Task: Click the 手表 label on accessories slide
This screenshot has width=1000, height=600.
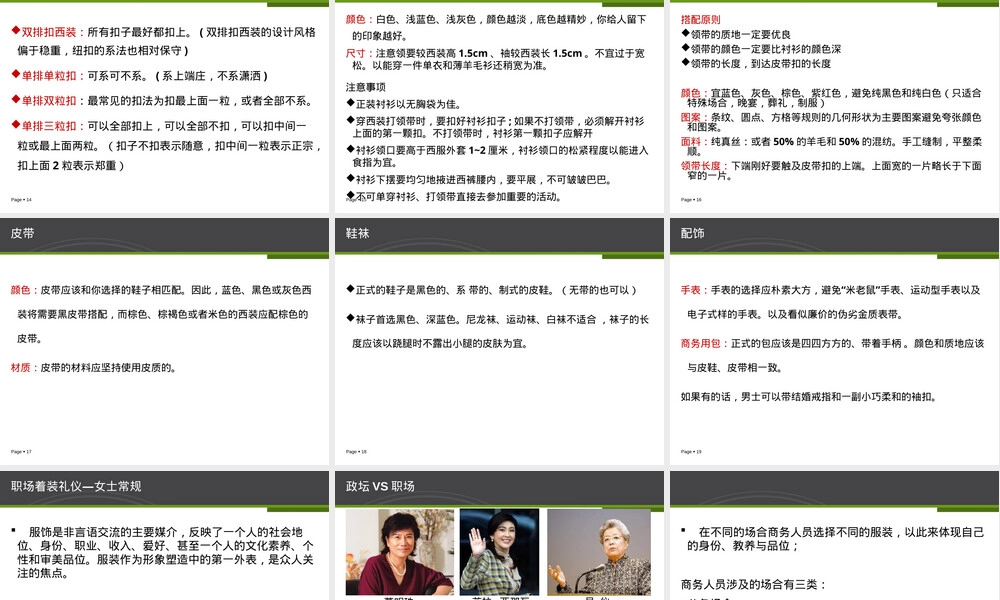Action: pos(691,290)
